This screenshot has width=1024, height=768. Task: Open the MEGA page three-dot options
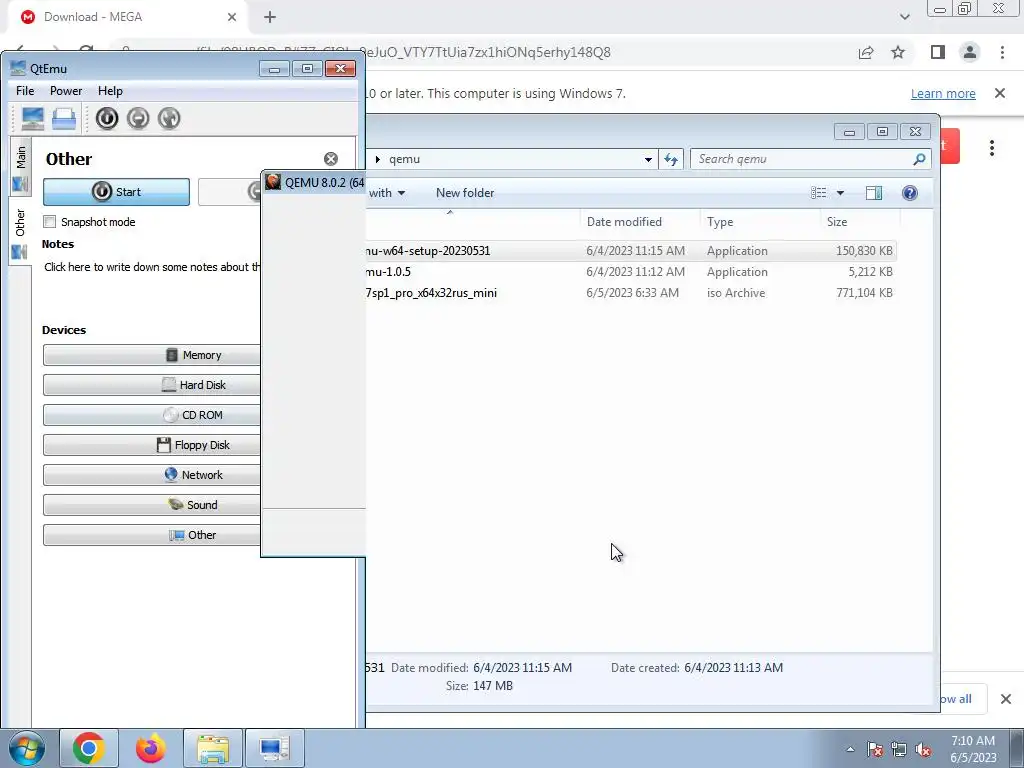pyautogui.click(x=991, y=148)
